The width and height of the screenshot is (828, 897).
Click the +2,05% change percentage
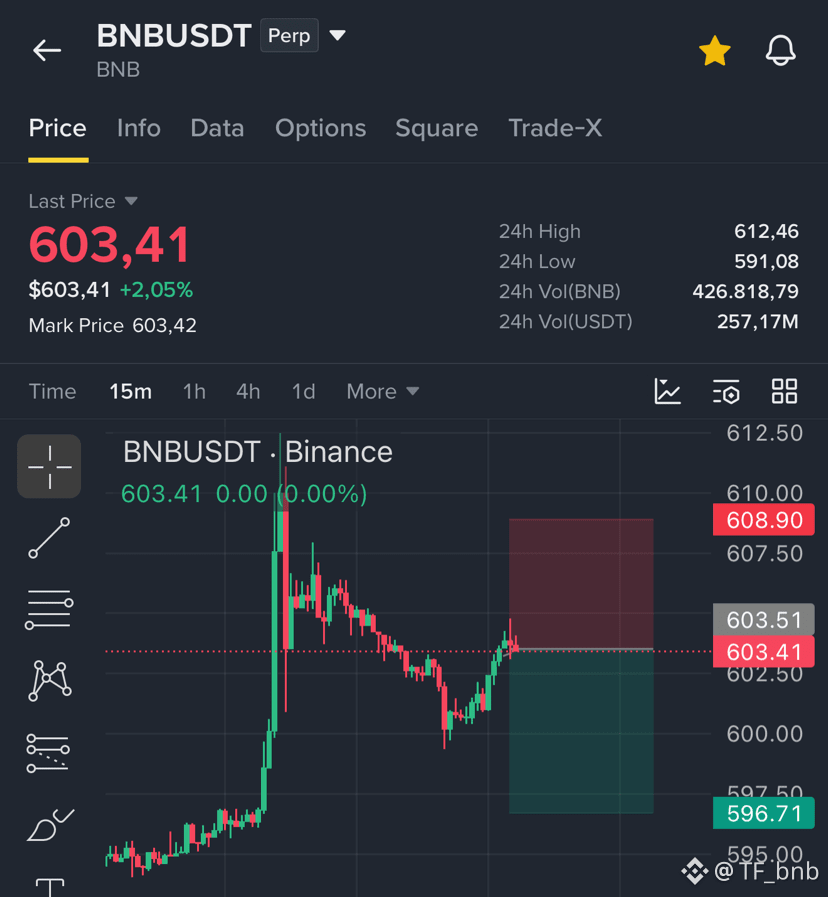[x=156, y=290]
